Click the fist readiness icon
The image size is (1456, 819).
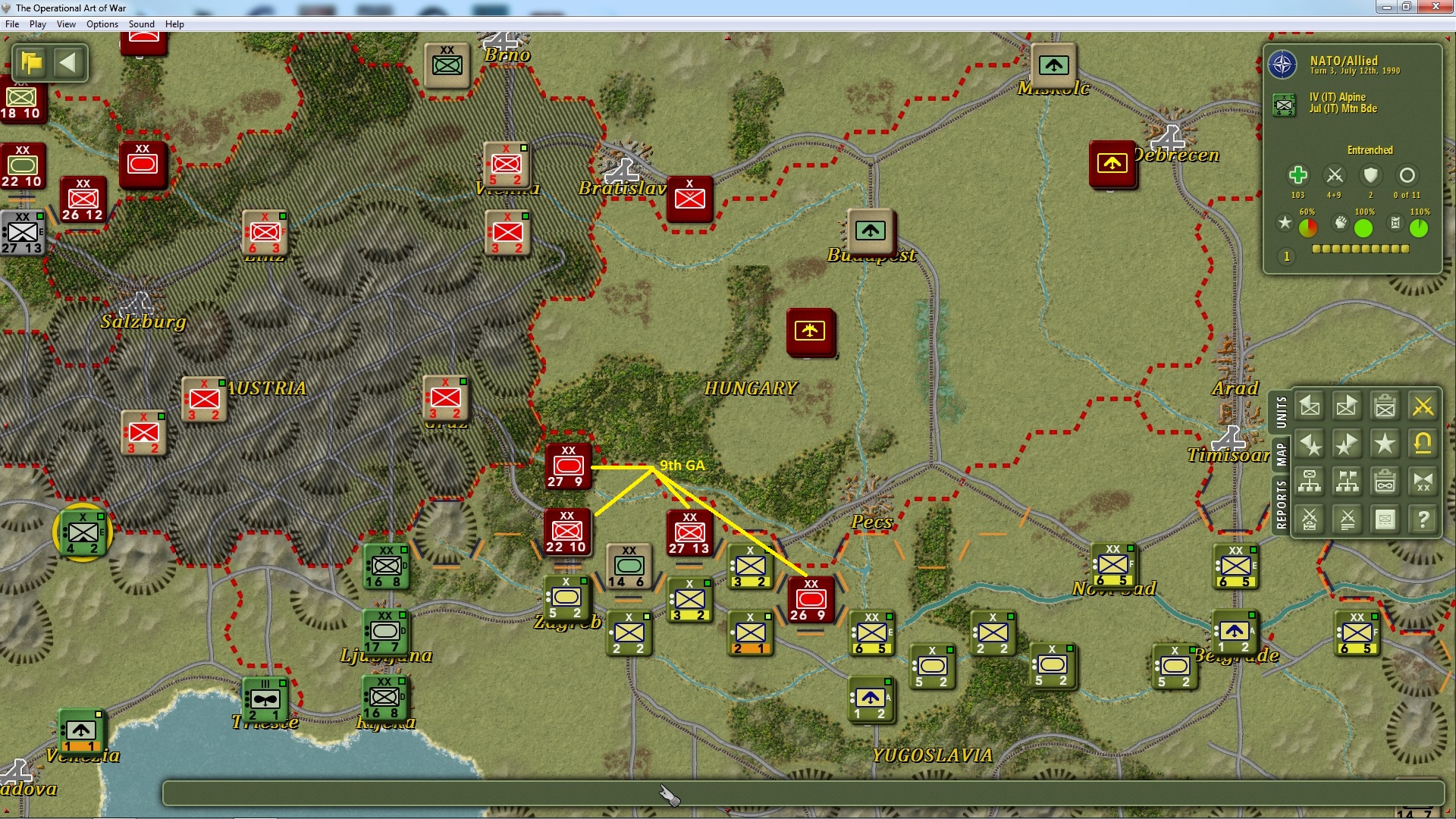click(1341, 222)
